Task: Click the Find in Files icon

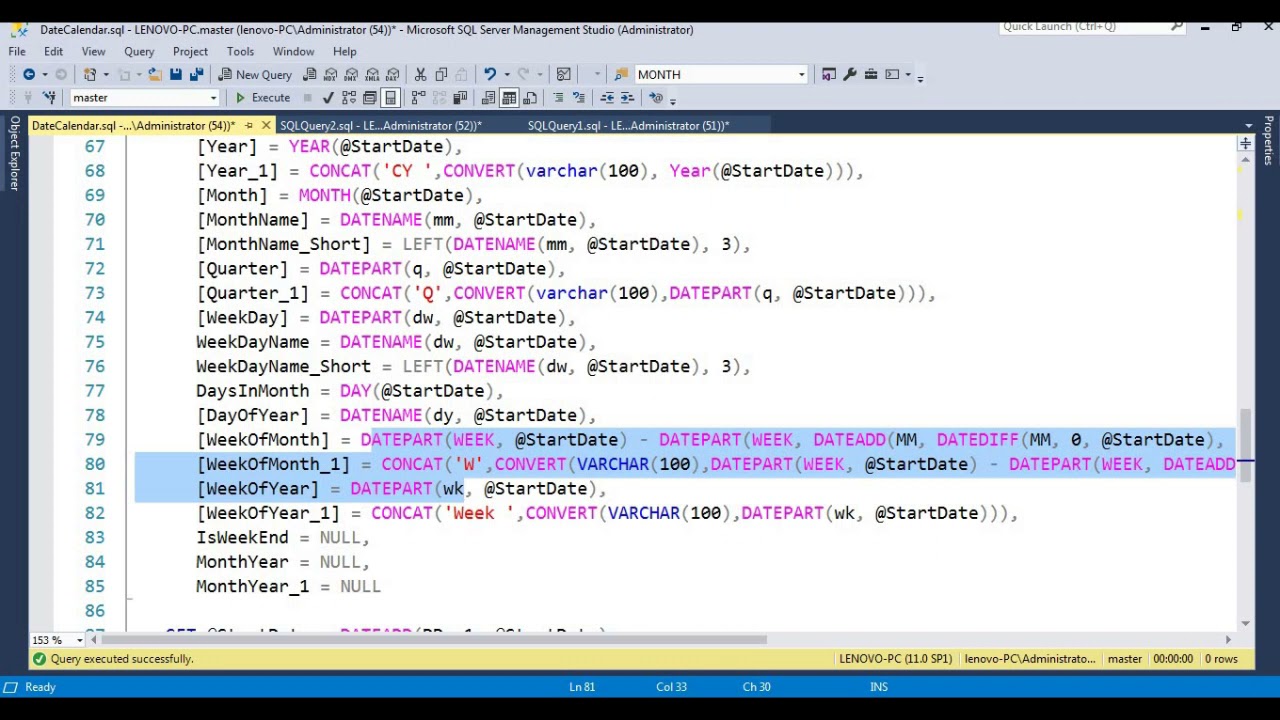Action: [620, 74]
